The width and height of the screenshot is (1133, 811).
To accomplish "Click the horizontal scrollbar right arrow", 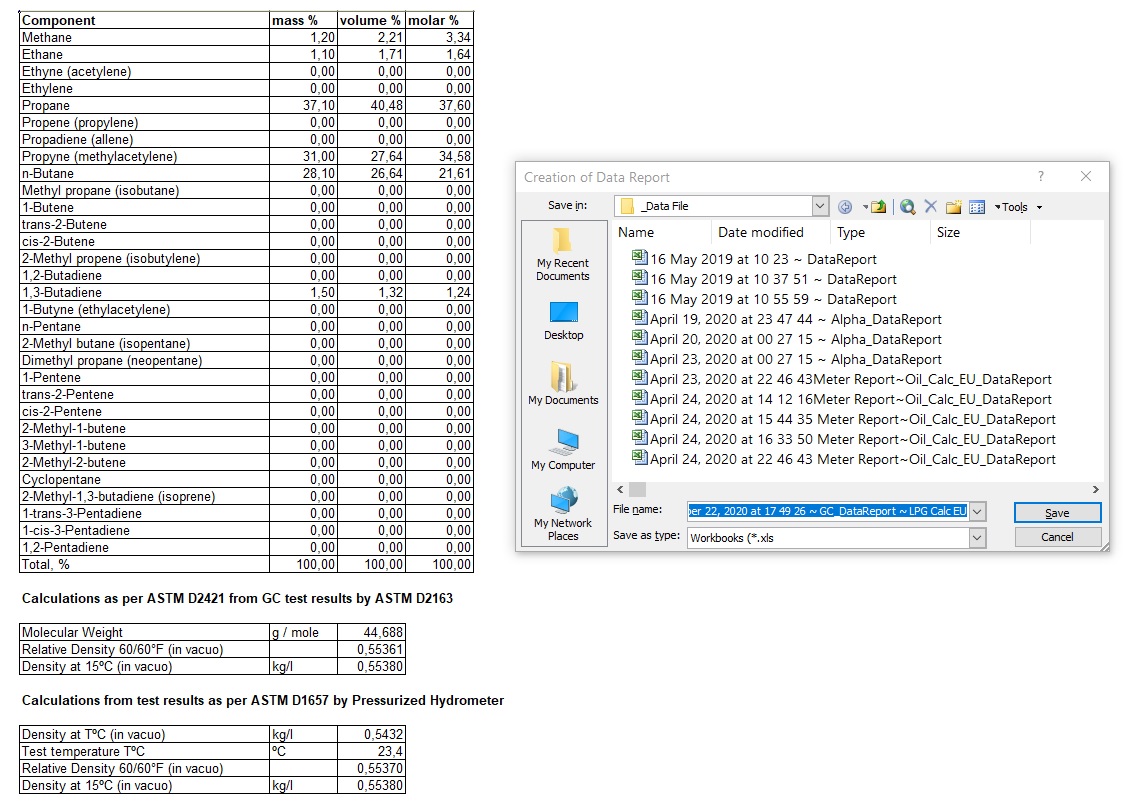I will 1095,489.
